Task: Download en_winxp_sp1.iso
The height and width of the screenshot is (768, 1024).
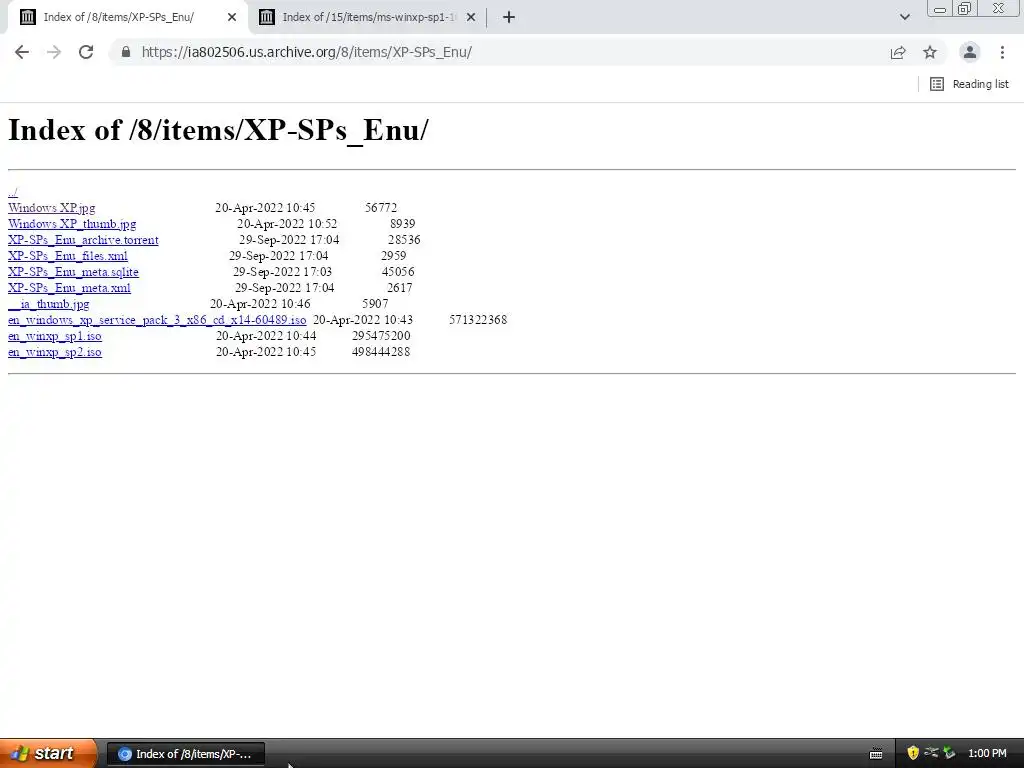Action: point(55,336)
